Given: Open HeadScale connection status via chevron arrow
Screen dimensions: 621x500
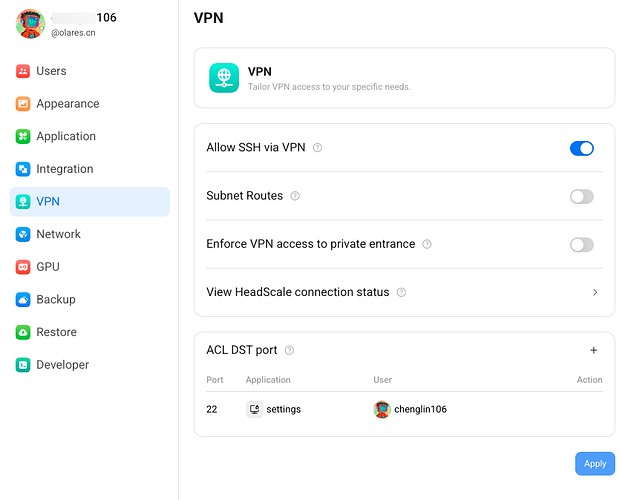Looking at the screenshot, I should 595,292.
